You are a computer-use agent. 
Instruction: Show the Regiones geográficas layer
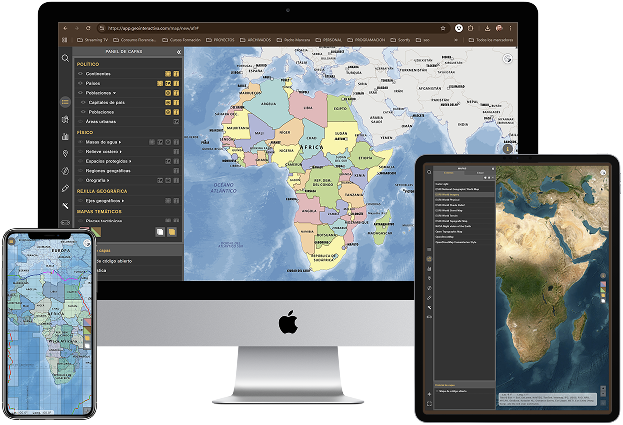click(80, 170)
